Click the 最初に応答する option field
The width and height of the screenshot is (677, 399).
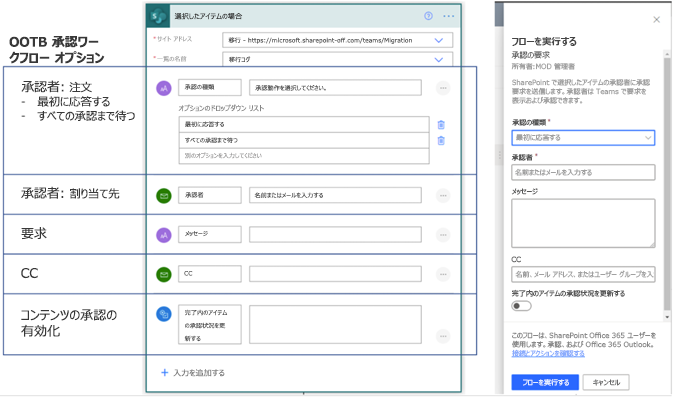[304, 124]
